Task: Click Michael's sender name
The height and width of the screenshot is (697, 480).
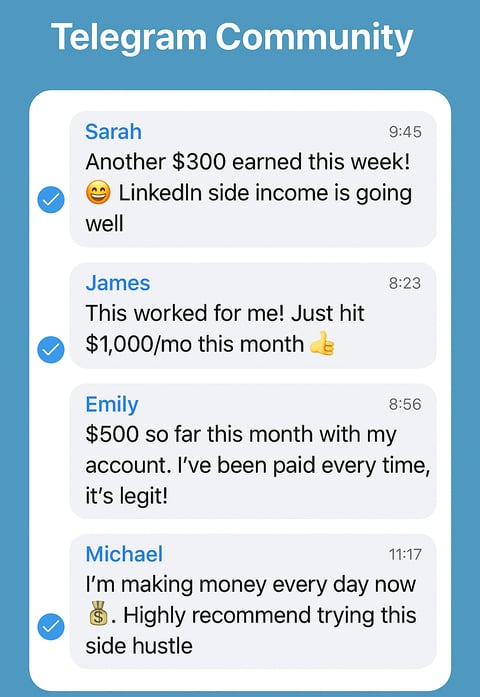Action: [x=124, y=554]
